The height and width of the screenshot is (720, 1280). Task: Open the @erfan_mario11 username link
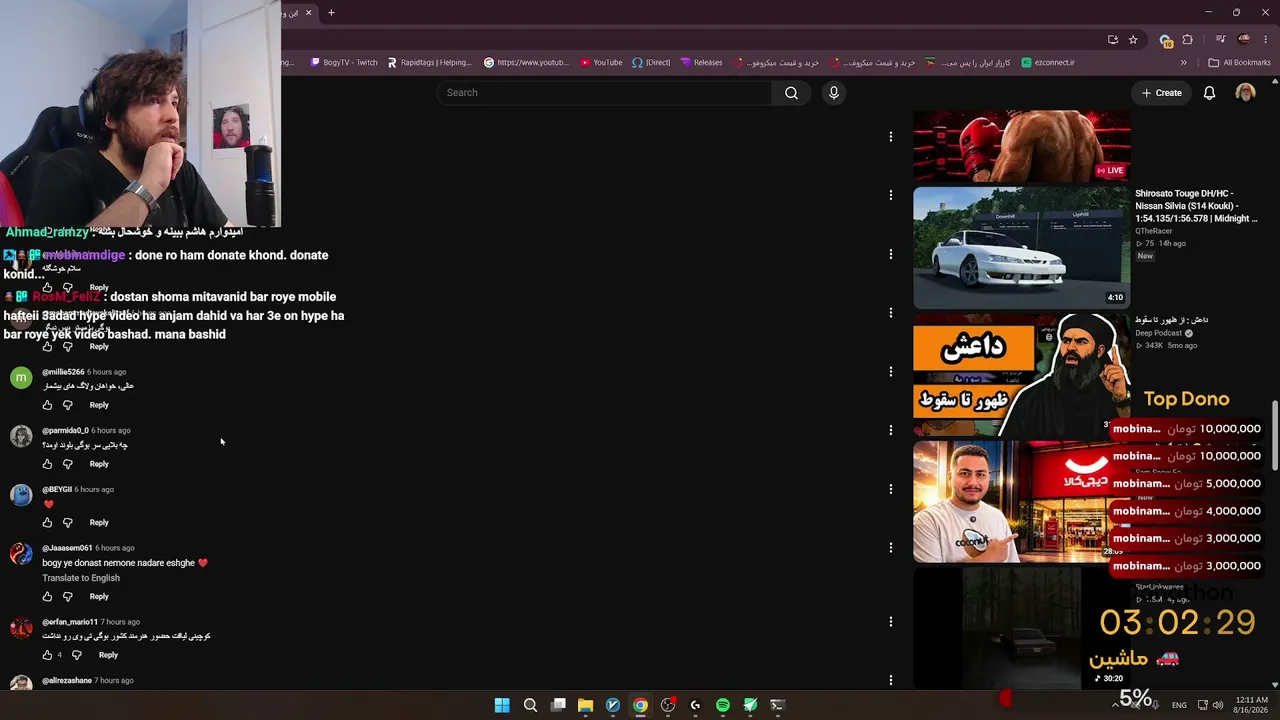pos(70,622)
